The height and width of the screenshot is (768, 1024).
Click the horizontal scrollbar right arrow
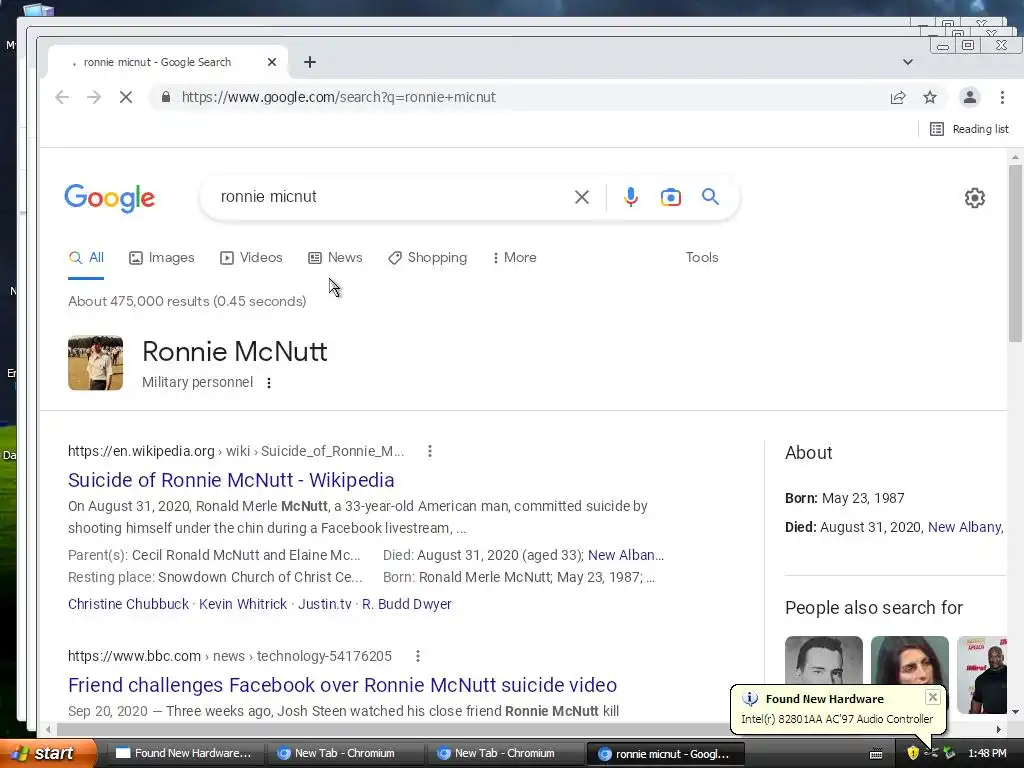(999, 729)
